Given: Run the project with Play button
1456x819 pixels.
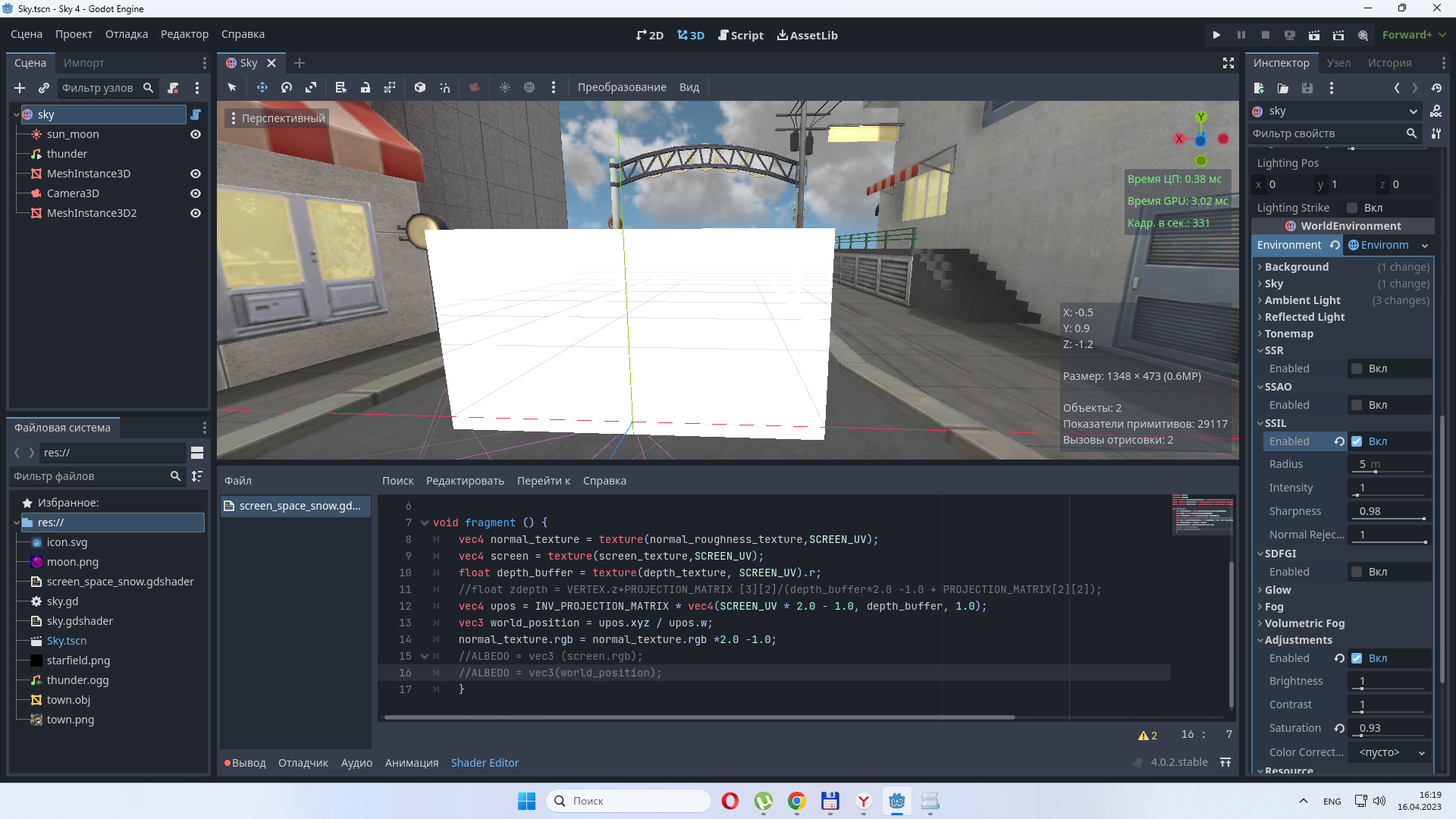Looking at the screenshot, I should (1216, 35).
